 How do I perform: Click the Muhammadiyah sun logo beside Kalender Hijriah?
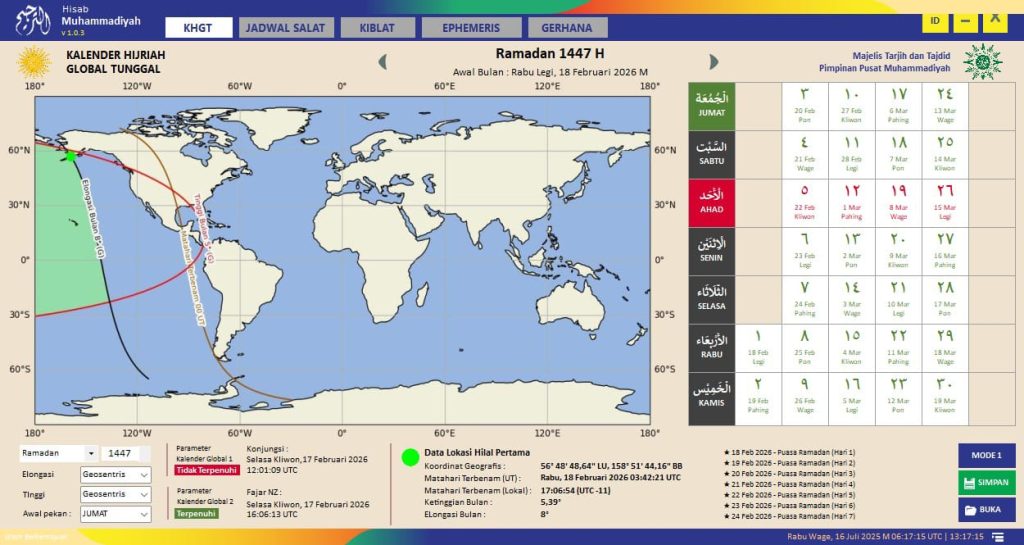pyautogui.click(x=35, y=62)
